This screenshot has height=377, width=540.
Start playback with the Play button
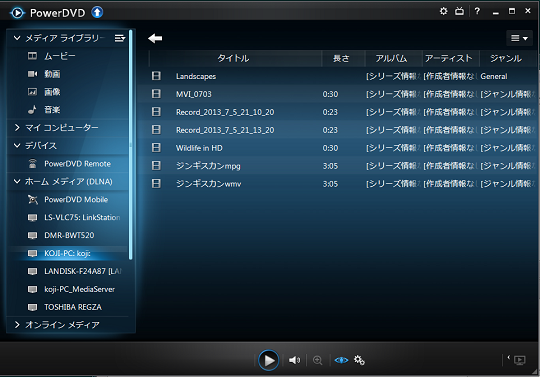coord(269,360)
